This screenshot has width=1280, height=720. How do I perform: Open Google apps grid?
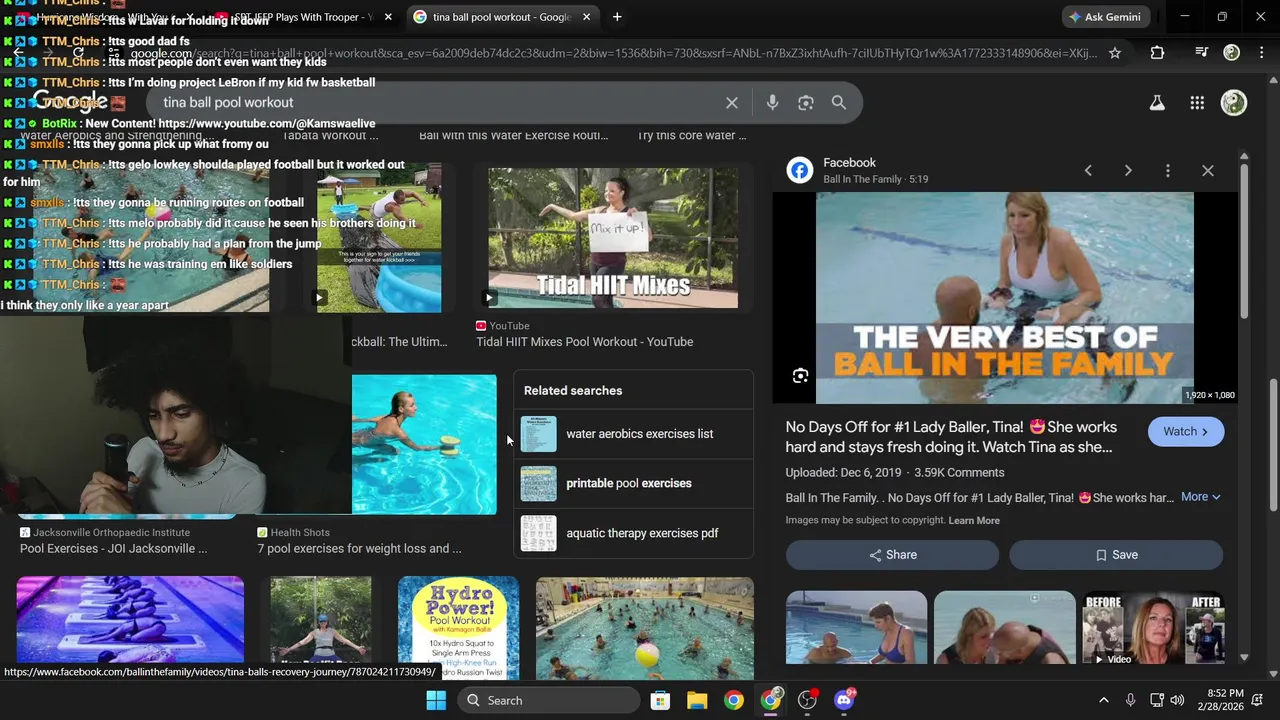pos(1197,102)
